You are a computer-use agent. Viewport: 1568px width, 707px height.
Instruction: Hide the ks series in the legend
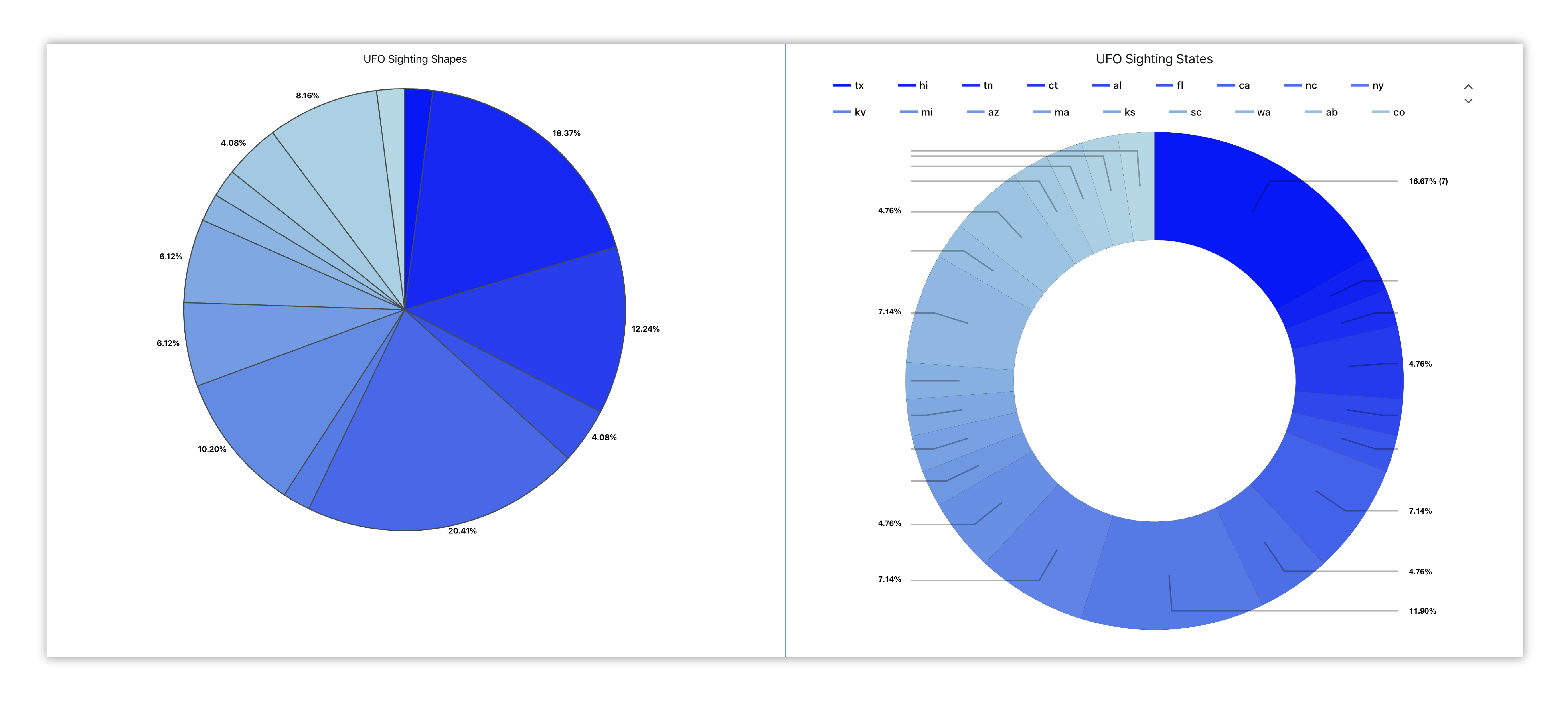click(x=1119, y=112)
